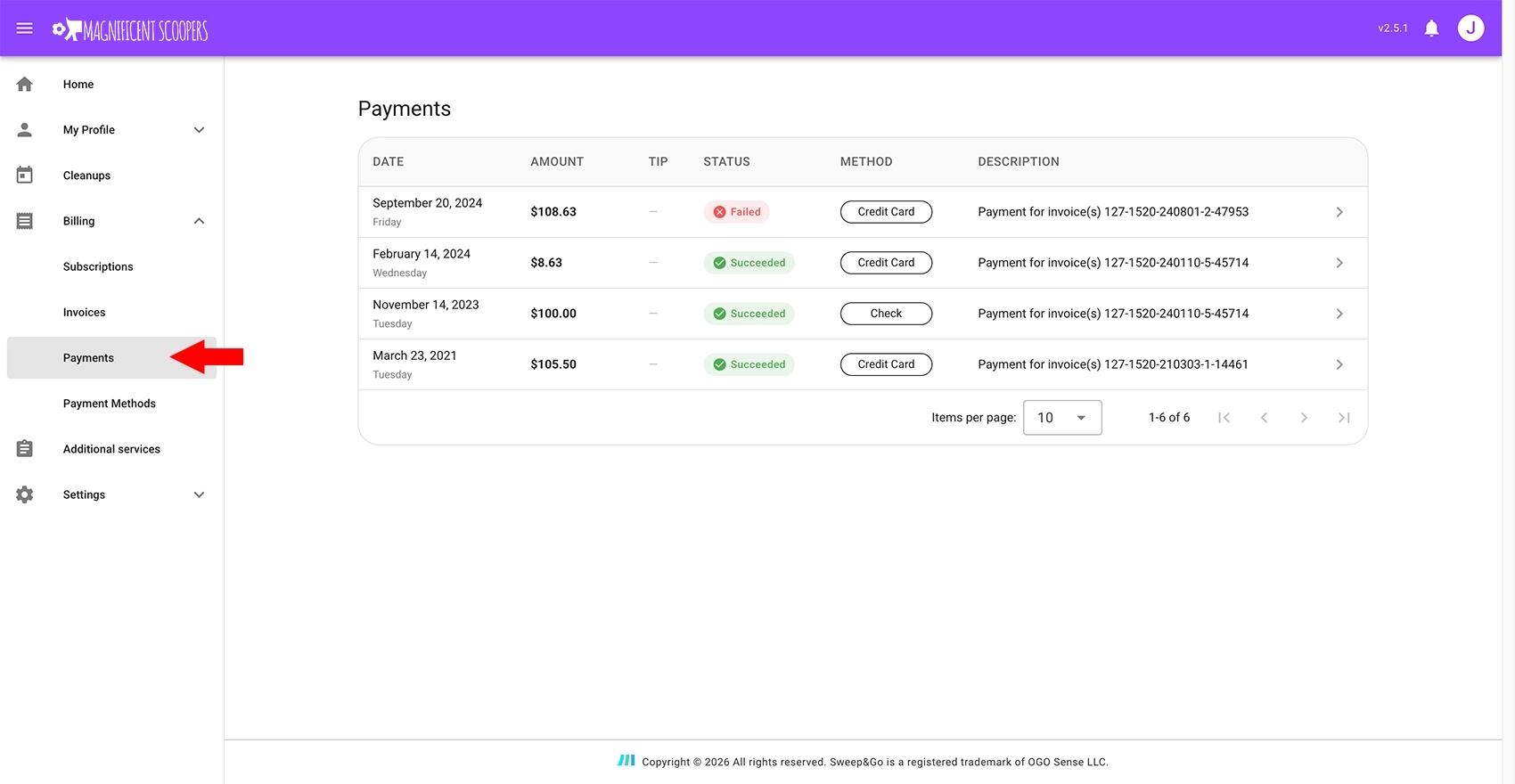Click the Cleanups calendar icon

pos(25,176)
